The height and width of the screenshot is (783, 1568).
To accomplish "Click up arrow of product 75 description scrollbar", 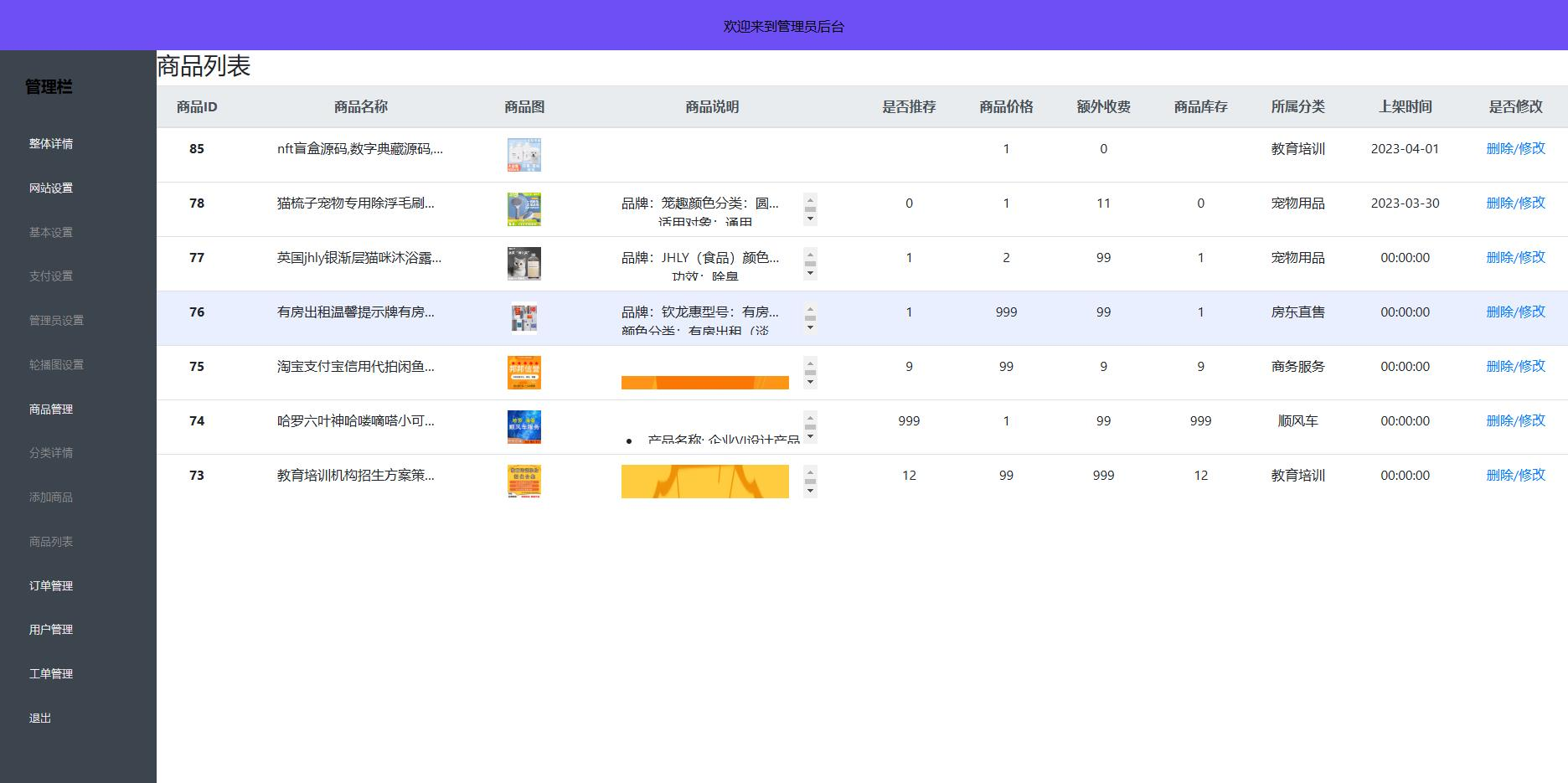I will pos(810,363).
